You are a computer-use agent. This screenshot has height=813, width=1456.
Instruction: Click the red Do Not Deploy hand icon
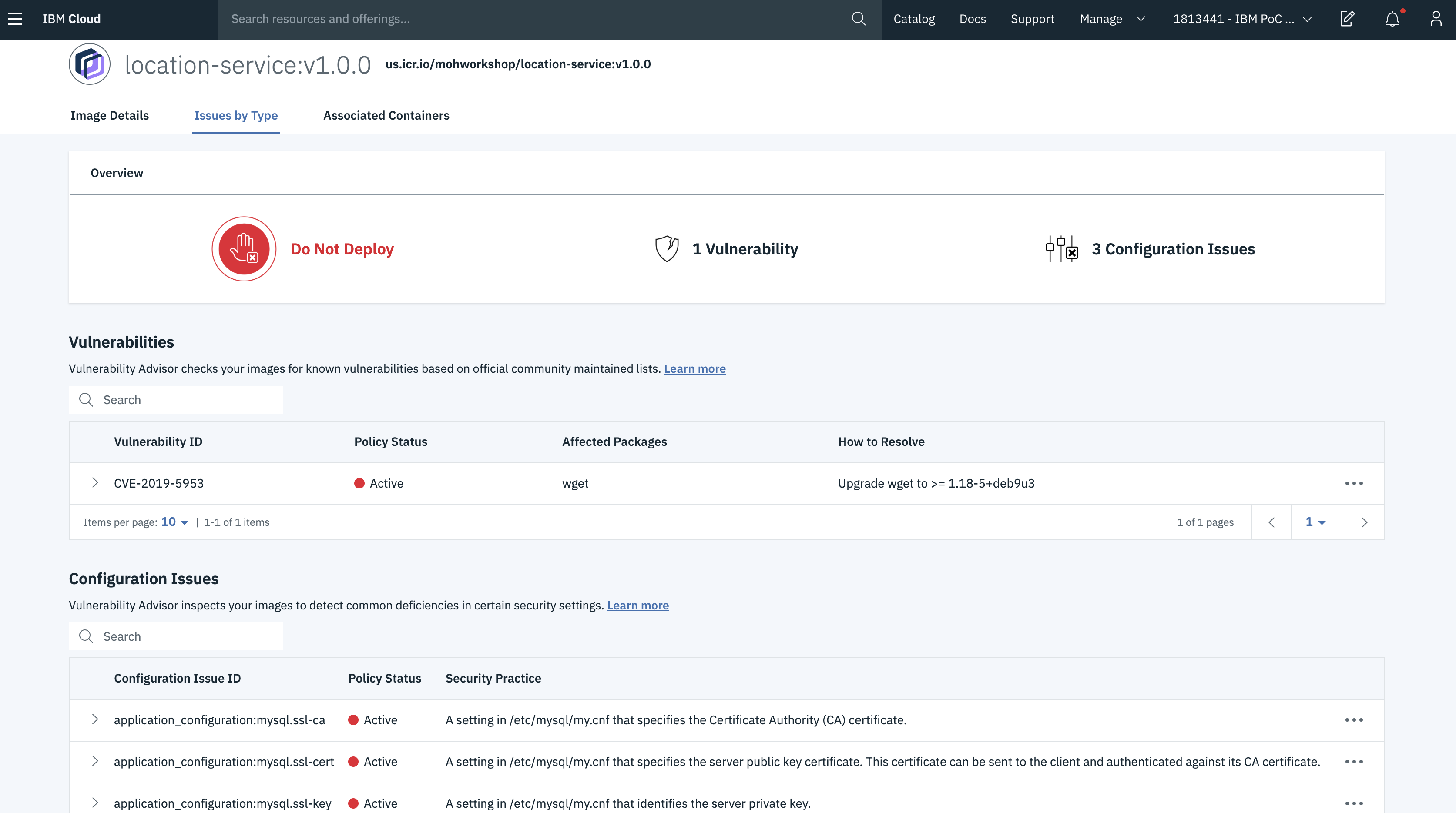click(244, 248)
